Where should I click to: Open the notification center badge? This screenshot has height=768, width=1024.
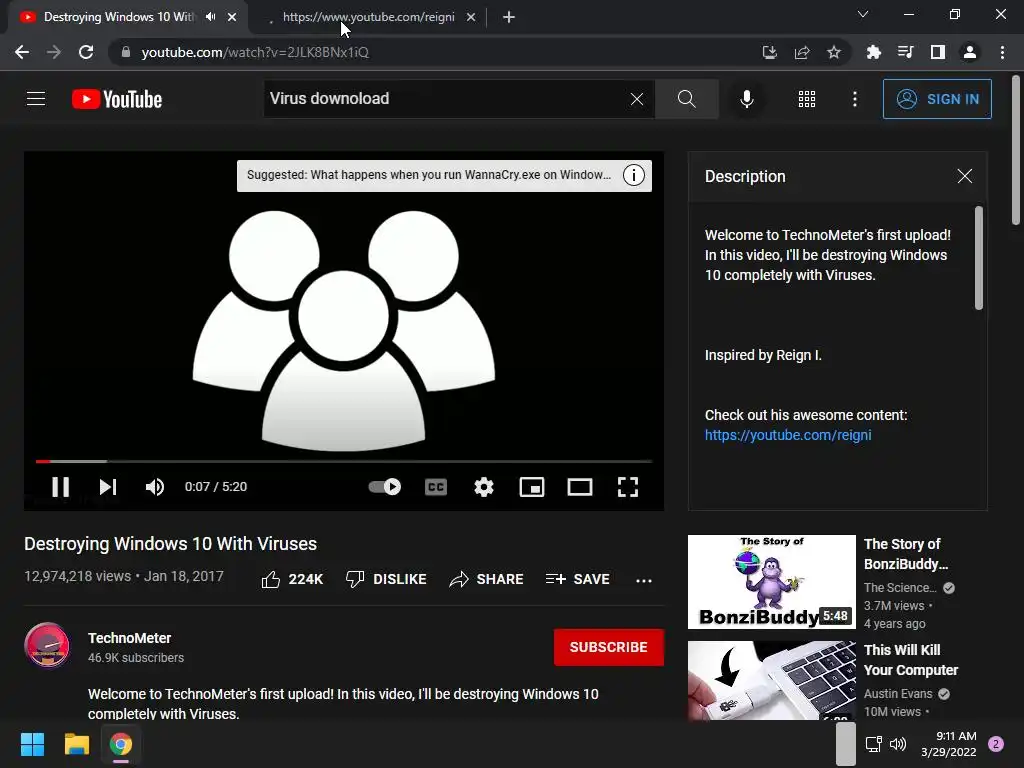pos(996,744)
